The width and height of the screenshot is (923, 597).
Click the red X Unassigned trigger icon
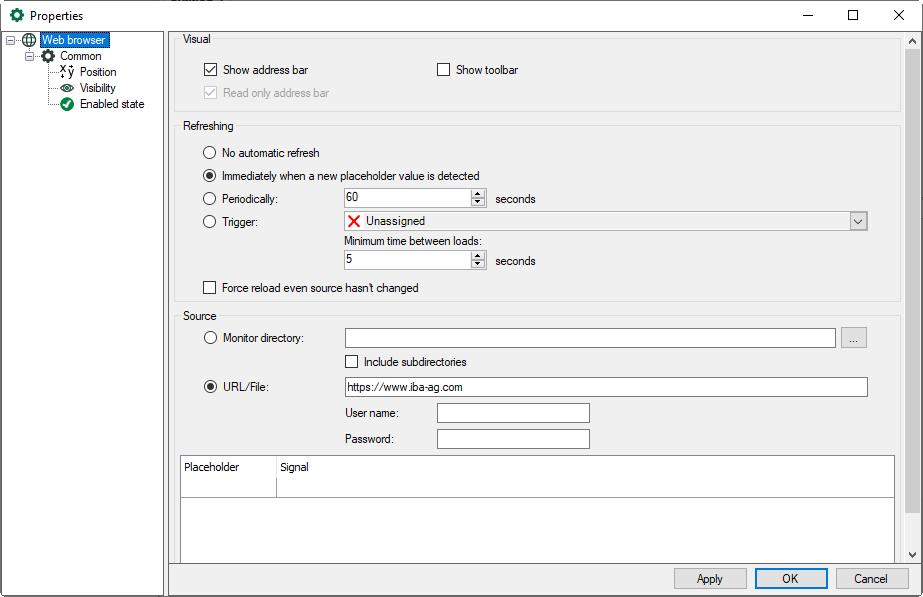[354, 221]
